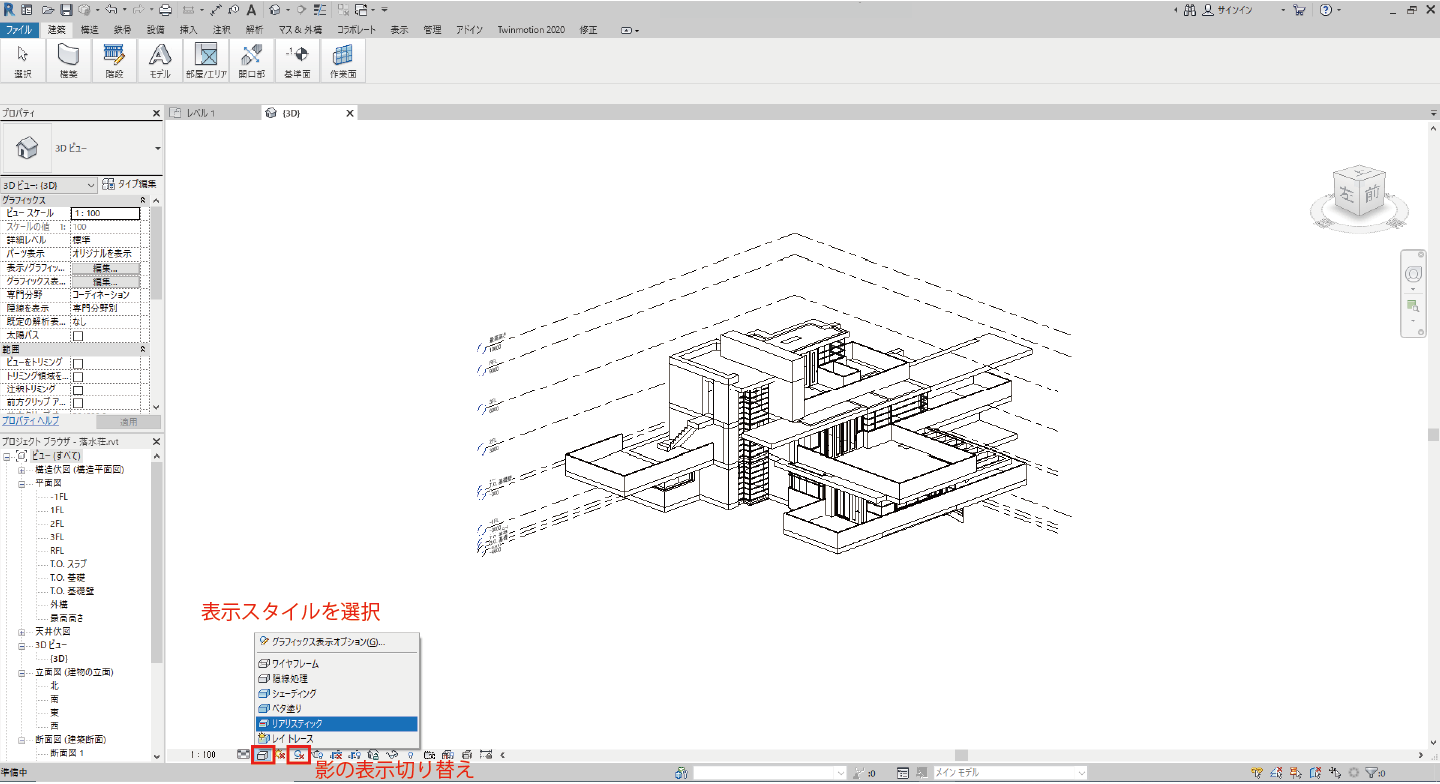Enable the 太陽パス checkbox
Viewport: 1440px width, 784px height.
point(78,336)
